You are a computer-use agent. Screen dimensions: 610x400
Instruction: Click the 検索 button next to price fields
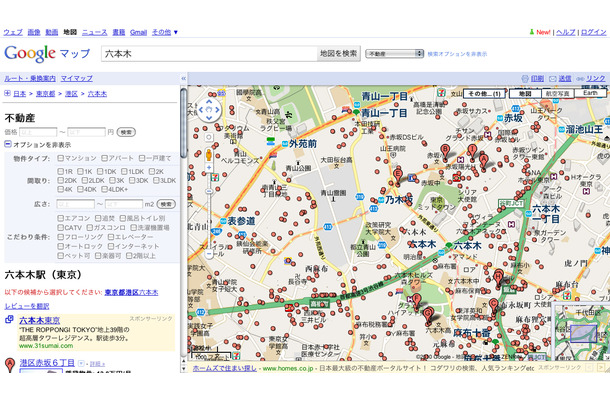click(x=126, y=132)
